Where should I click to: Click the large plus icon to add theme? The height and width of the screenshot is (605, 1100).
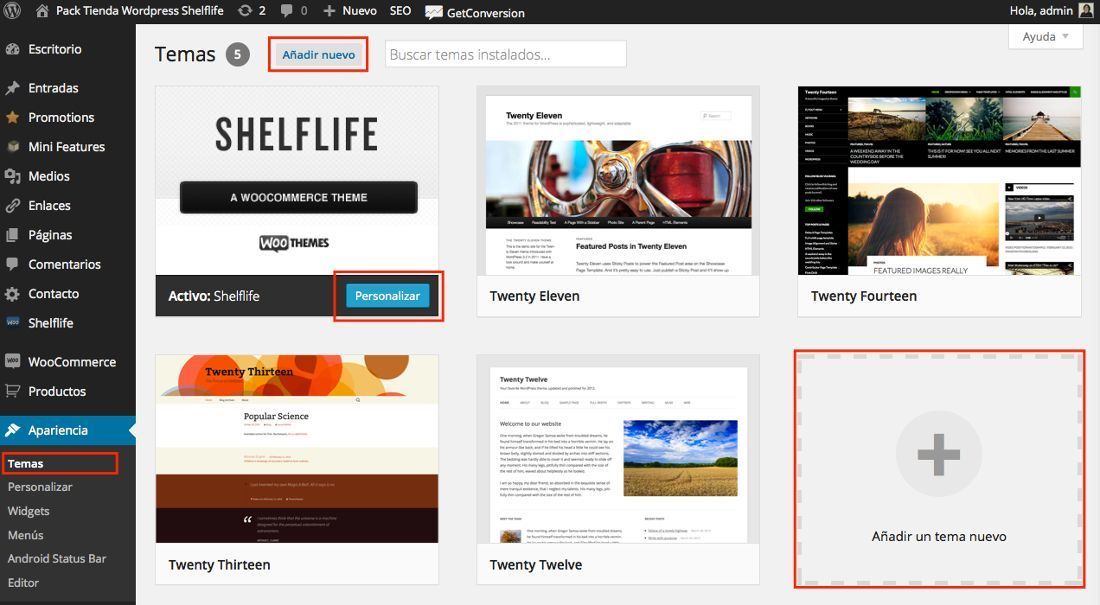939,454
